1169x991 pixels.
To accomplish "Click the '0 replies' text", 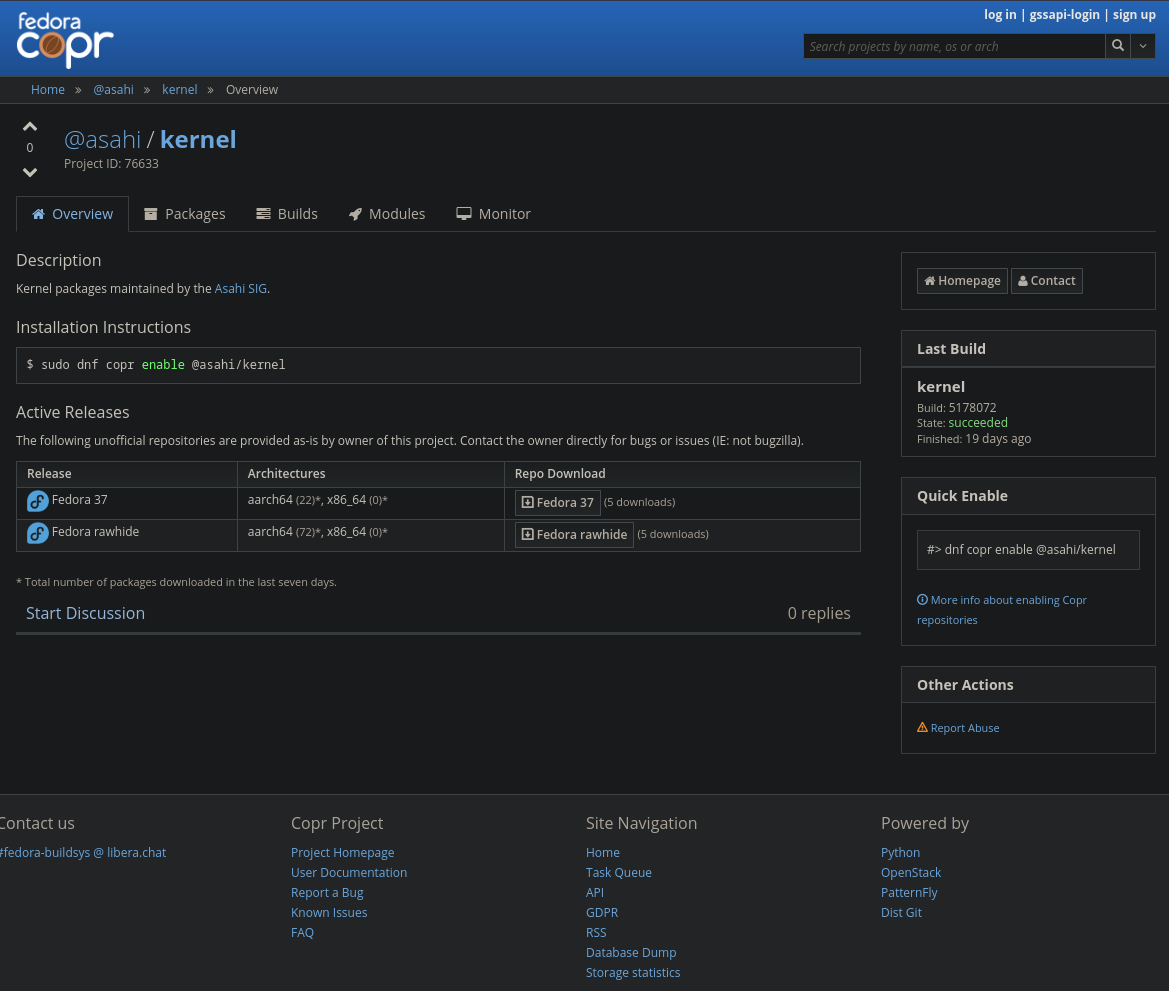I will click(819, 613).
